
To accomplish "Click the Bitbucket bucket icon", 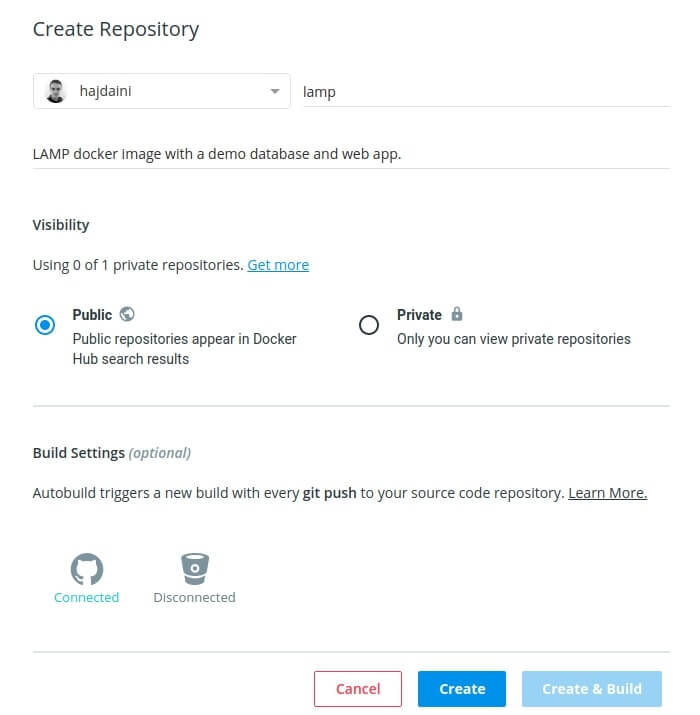I will pyautogui.click(x=194, y=569).
